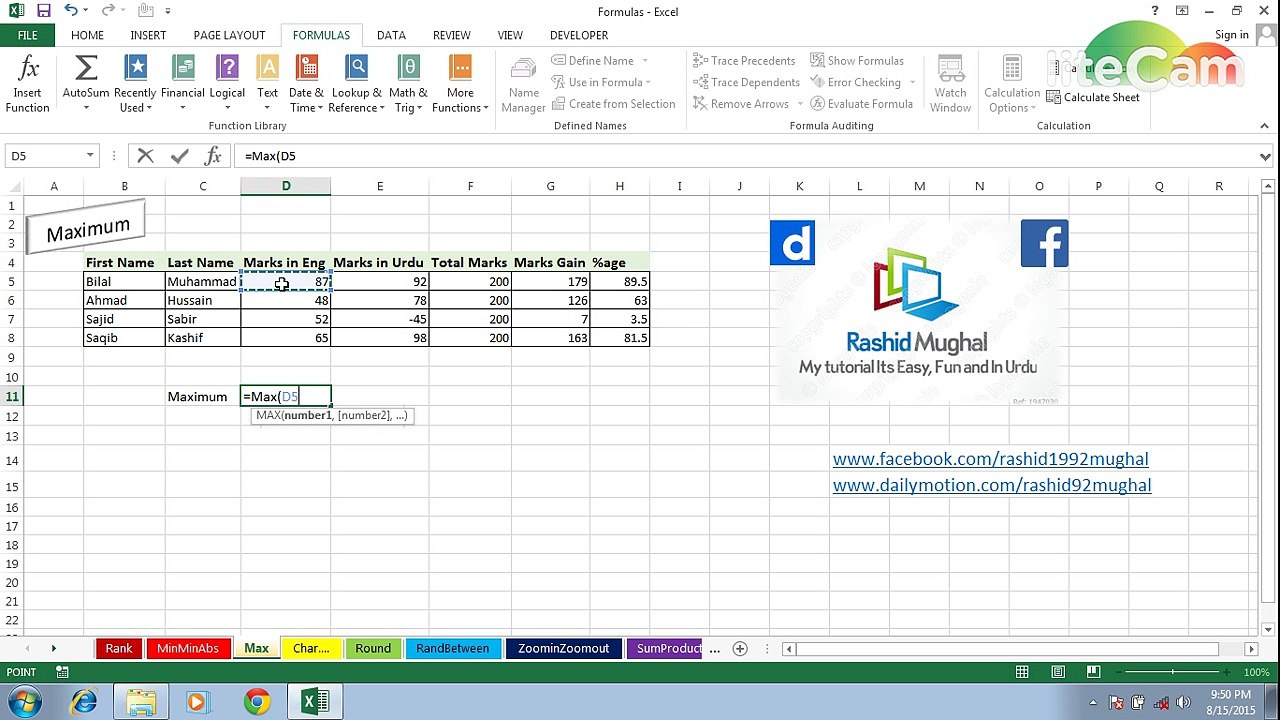Screen dimensions: 1280x720
Task: Undo from the Quick Access Toolbar
Action: point(71,11)
